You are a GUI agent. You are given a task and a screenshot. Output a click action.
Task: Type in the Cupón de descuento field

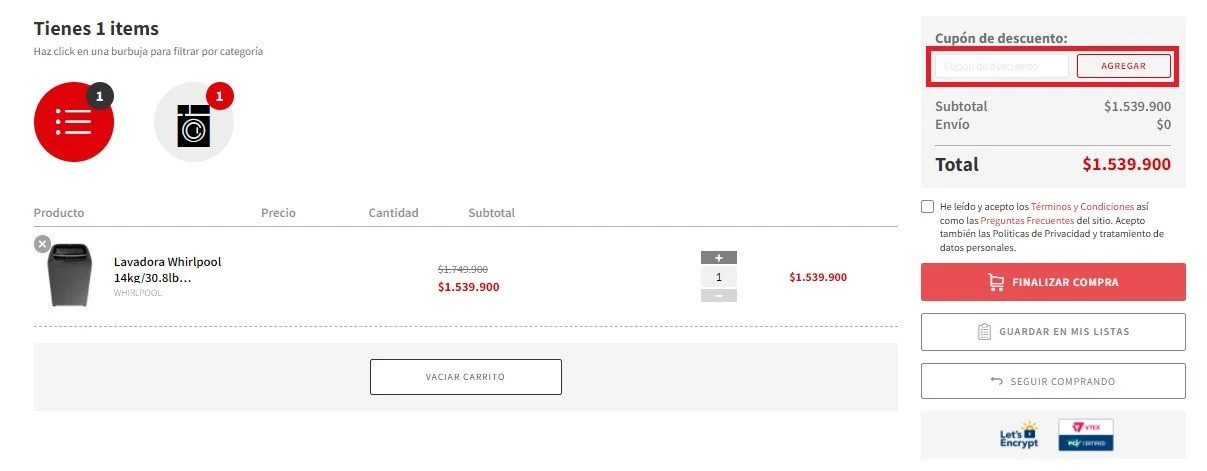tap(1001, 66)
